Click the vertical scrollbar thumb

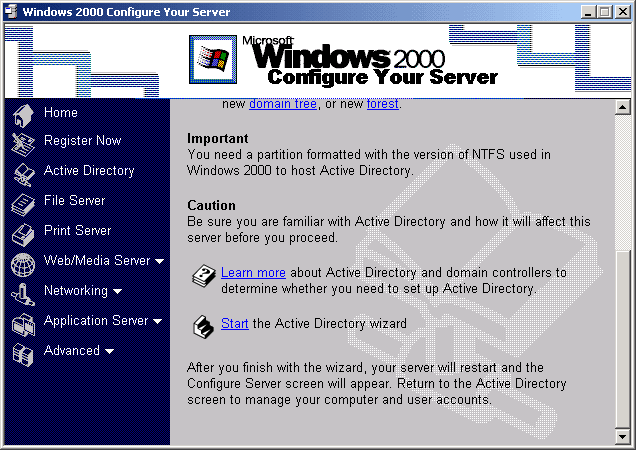coord(622,339)
